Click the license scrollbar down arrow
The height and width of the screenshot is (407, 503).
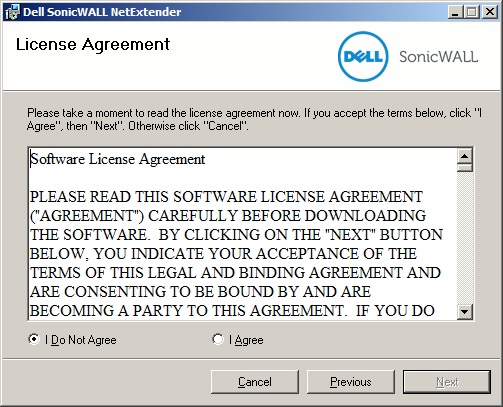(465, 312)
